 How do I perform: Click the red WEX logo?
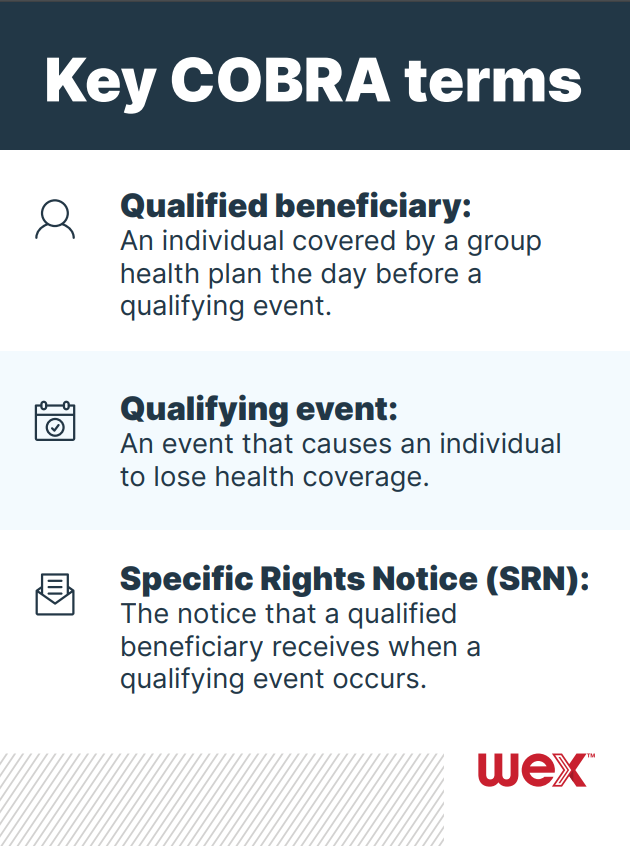point(532,770)
